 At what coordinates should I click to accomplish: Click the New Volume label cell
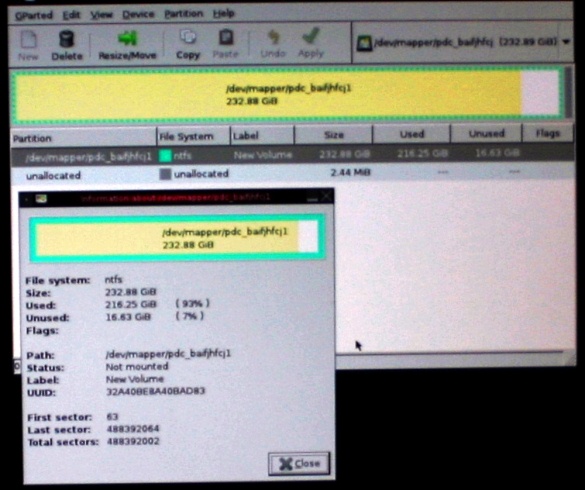click(x=263, y=155)
